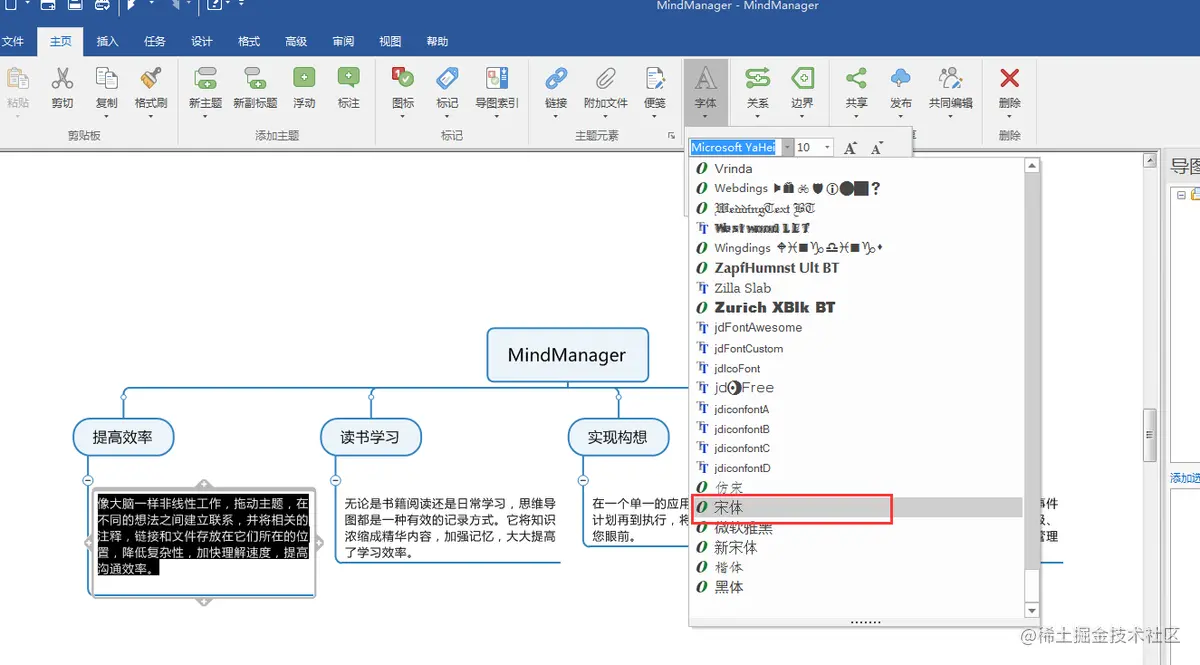This screenshot has height=665, width=1200.
Task: Click the Link (链接) chain icon
Action: (x=556, y=79)
